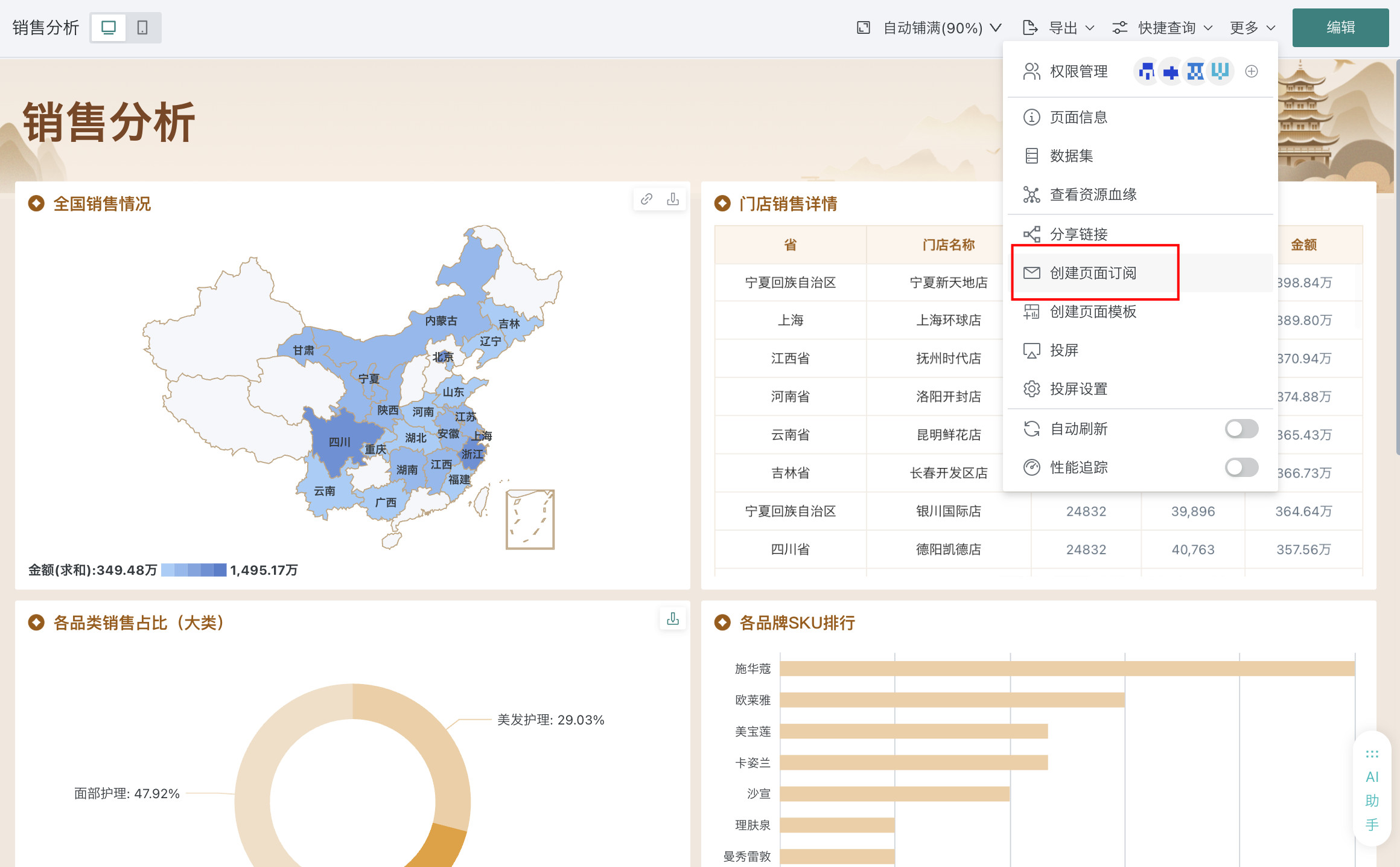Click the 施华蔻 bar in SKU chart

coord(1067,668)
